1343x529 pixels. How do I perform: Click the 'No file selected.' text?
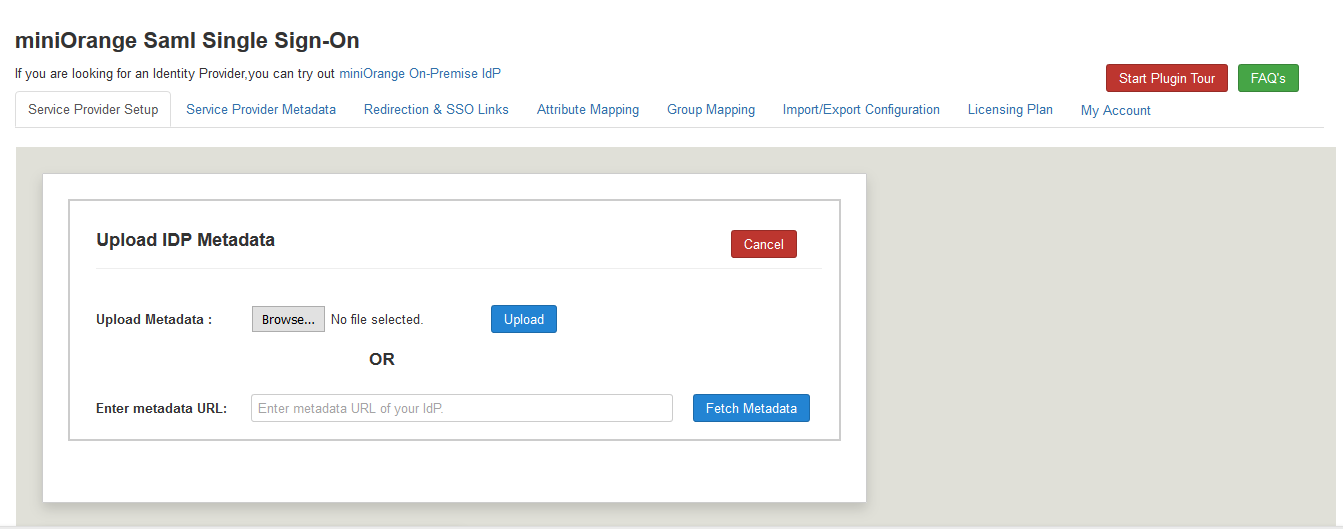click(x=377, y=320)
